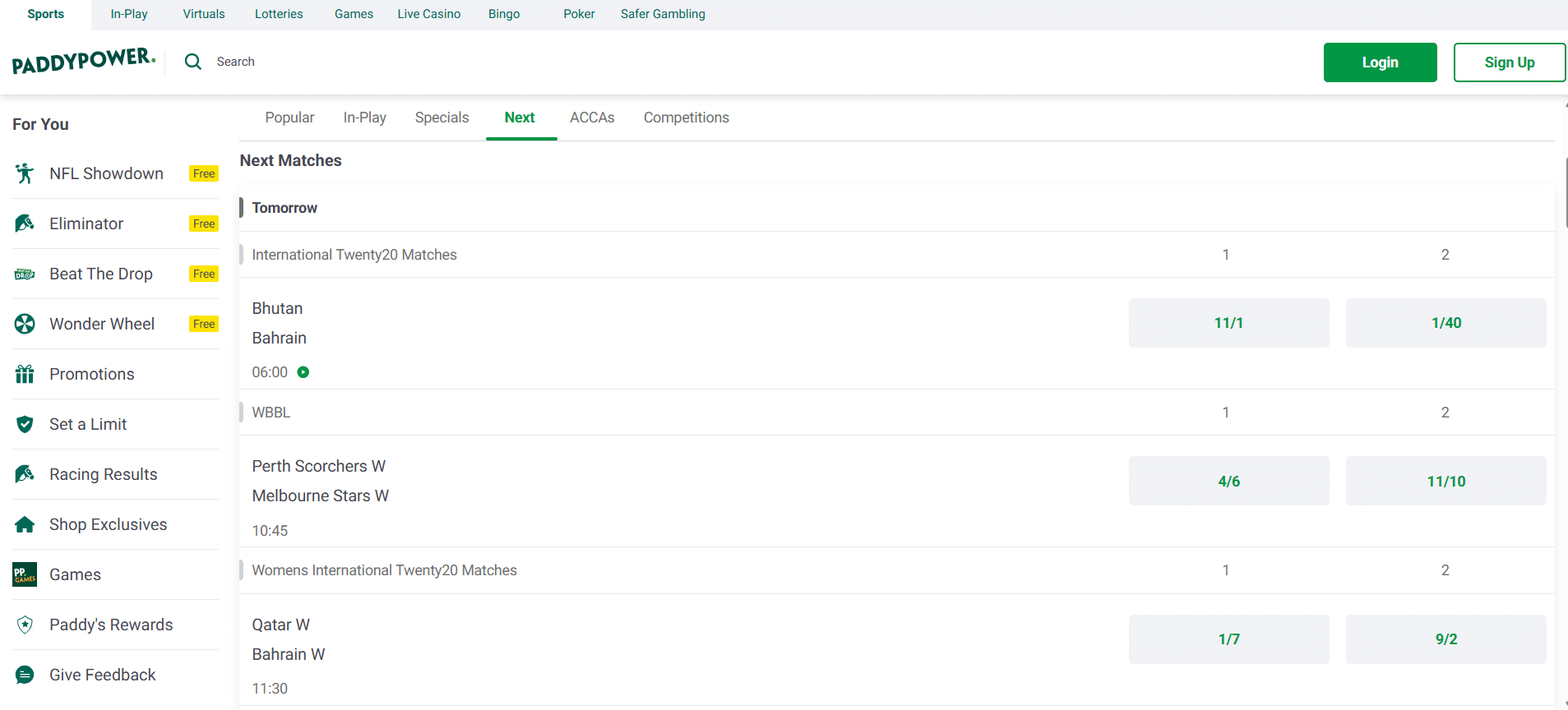Open Set a Limit from the sidebar
Screen dimensions: 1568x710
pos(88,424)
